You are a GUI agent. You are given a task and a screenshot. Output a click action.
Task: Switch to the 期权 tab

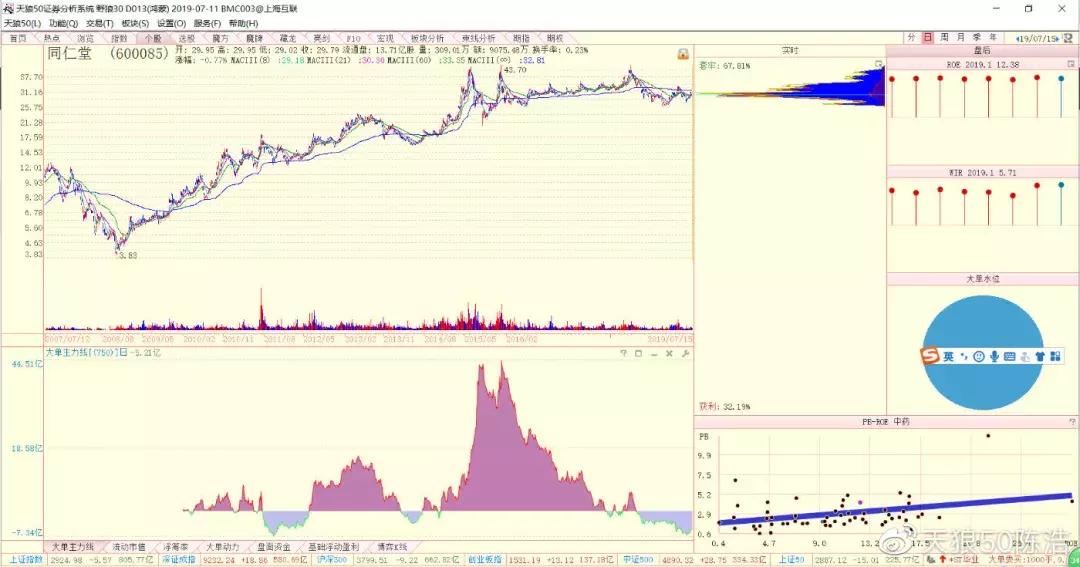(x=554, y=39)
